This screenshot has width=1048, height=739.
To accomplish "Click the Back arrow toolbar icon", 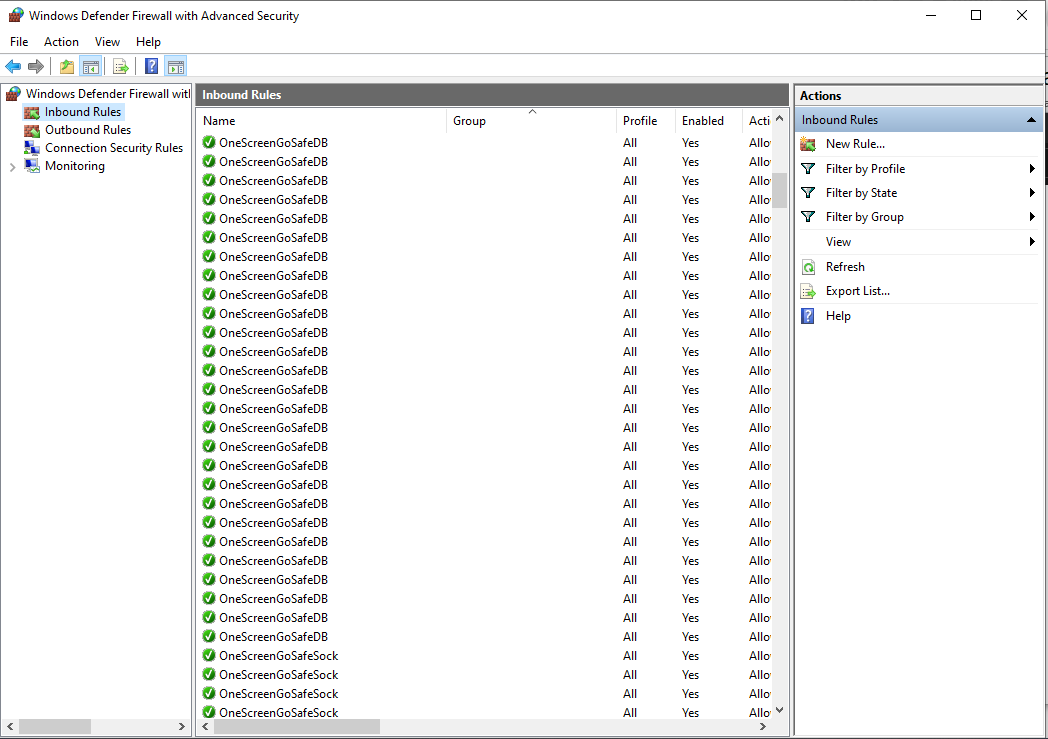I will (x=13, y=66).
